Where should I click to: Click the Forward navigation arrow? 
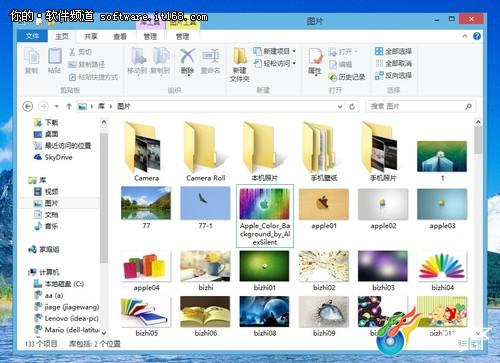43,106
